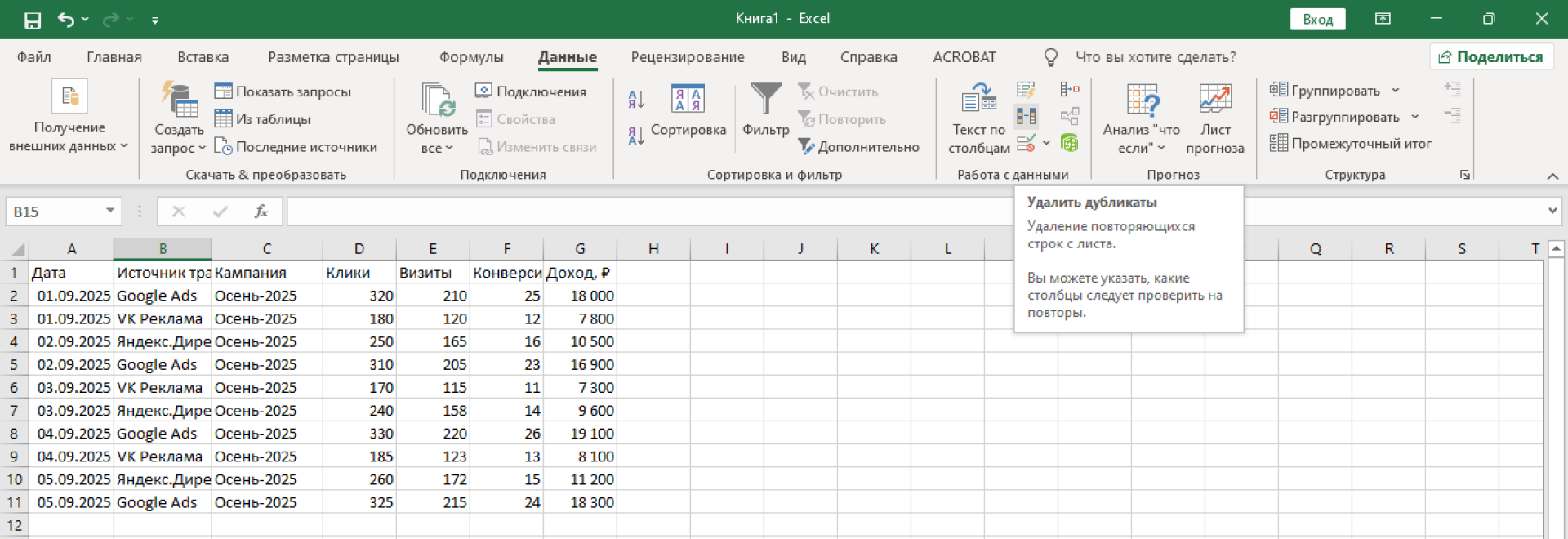Toggle the Фильтр funnel button

[765, 110]
